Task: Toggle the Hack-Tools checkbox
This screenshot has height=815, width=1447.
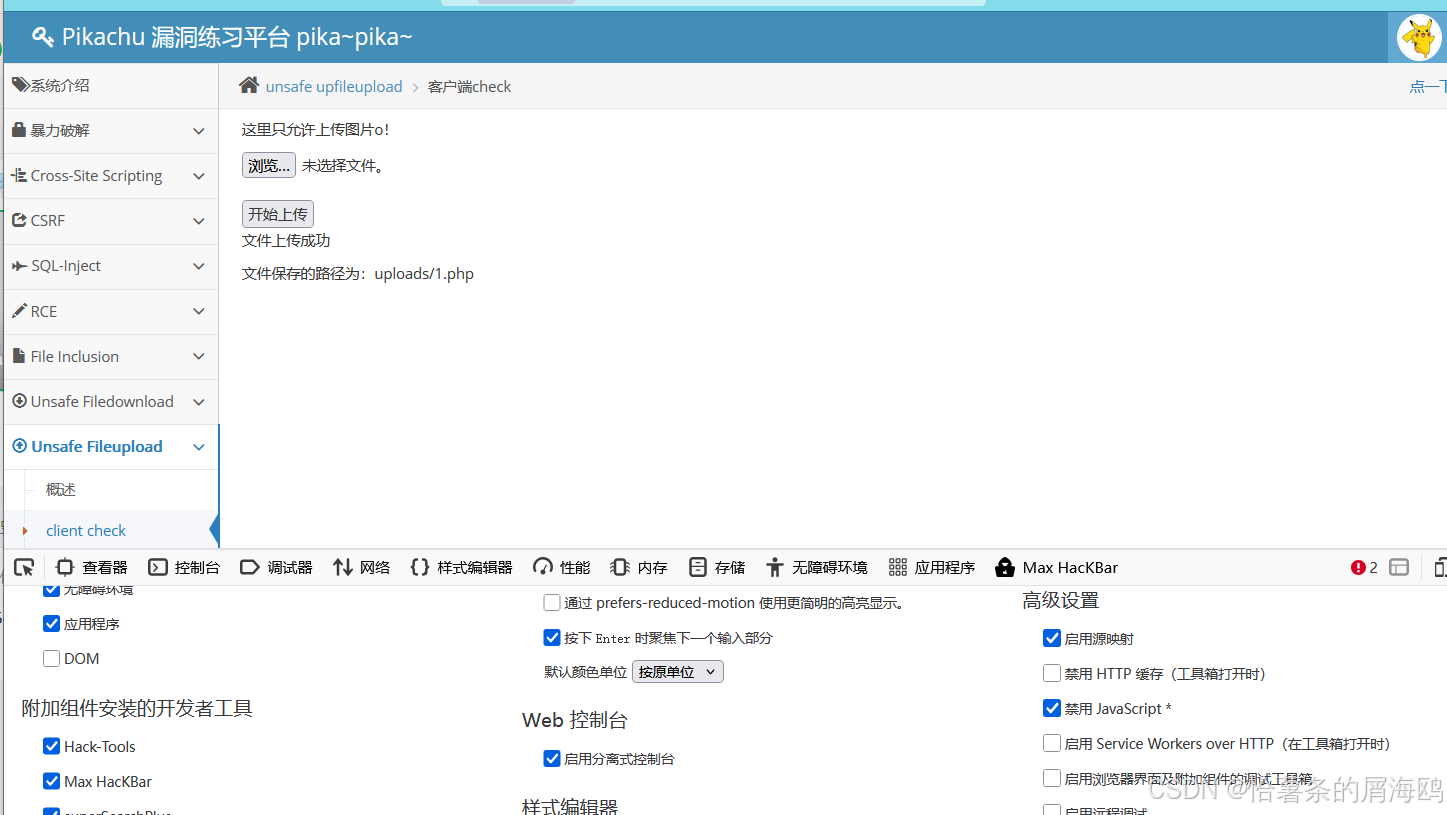Action: click(x=52, y=746)
